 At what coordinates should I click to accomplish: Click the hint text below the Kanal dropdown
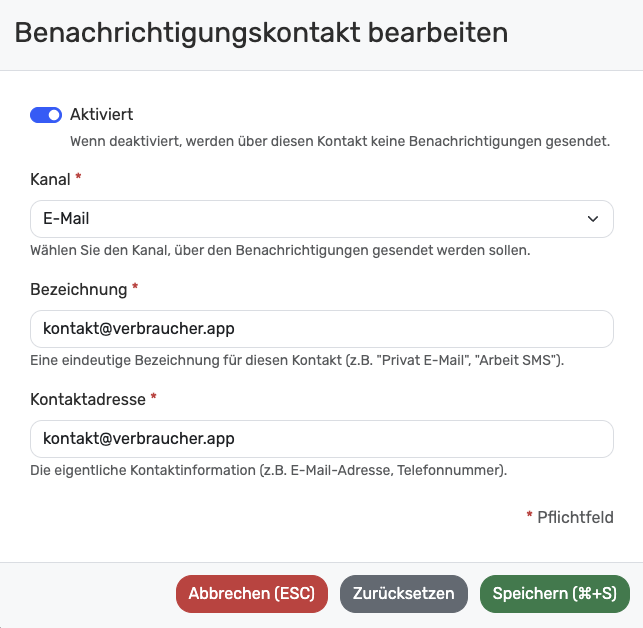pyautogui.click(x=279, y=250)
